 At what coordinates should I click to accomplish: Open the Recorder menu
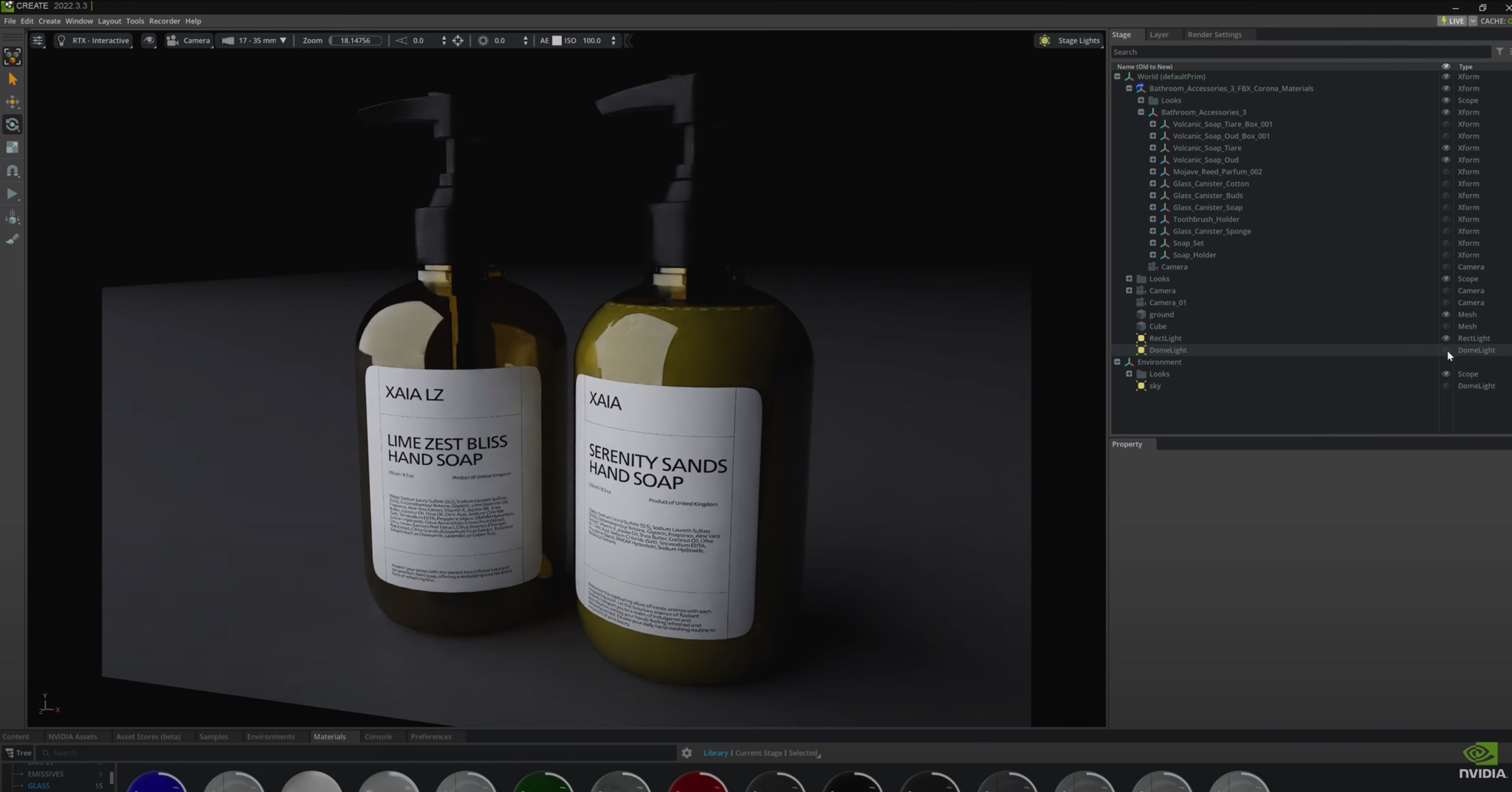[x=164, y=21]
